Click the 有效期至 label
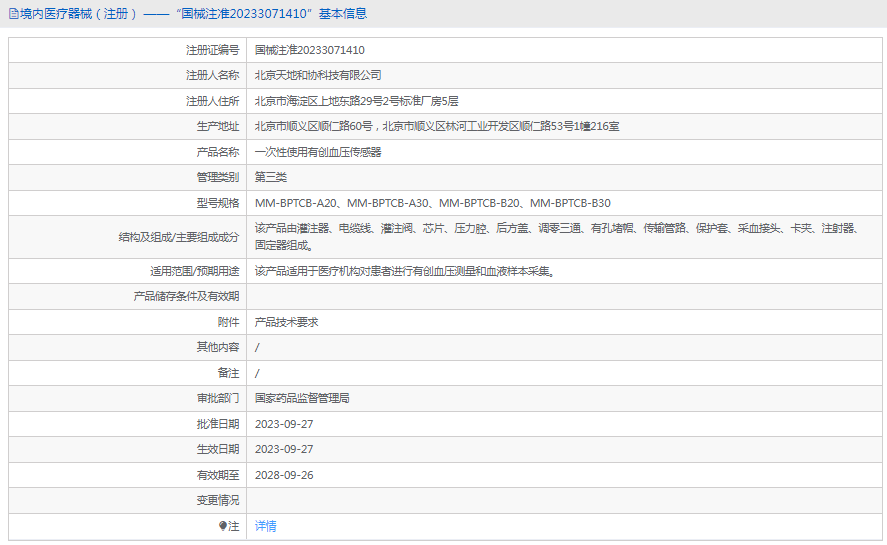 (x=218, y=475)
